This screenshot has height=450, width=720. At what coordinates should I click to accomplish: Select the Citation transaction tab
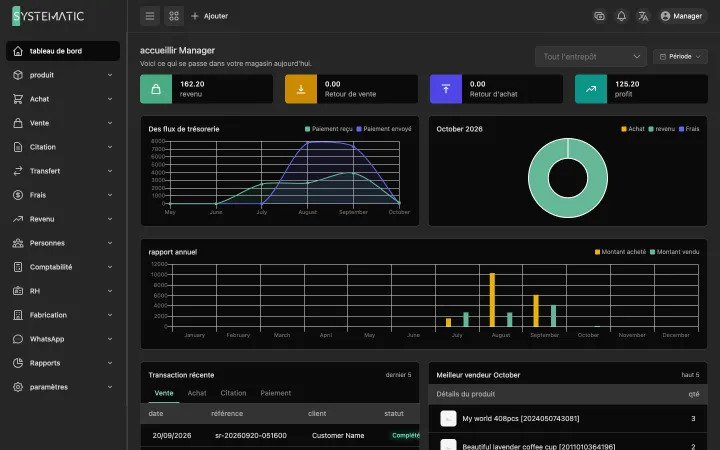tap(233, 393)
